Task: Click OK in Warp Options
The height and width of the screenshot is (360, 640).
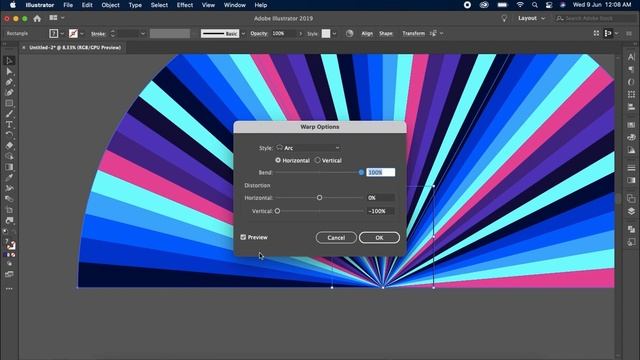Action: [x=379, y=238]
